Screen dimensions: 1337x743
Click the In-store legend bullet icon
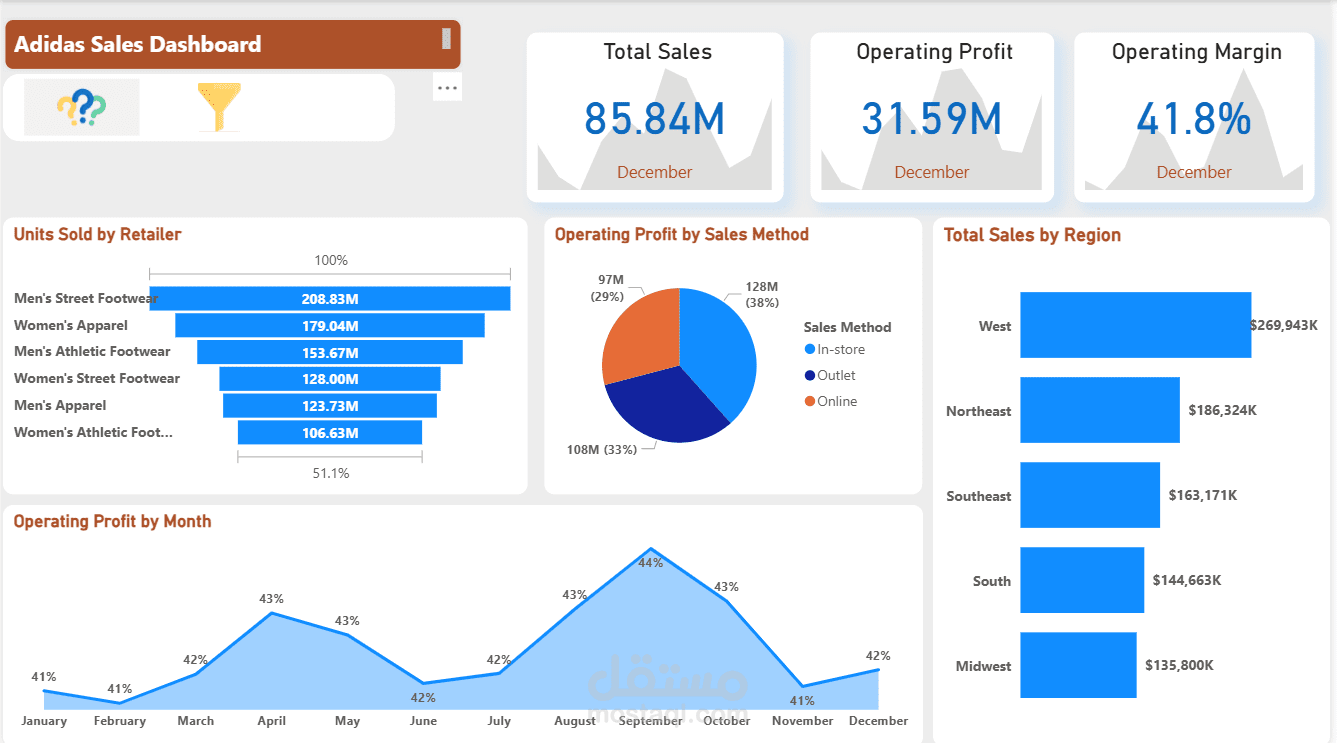click(x=812, y=350)
